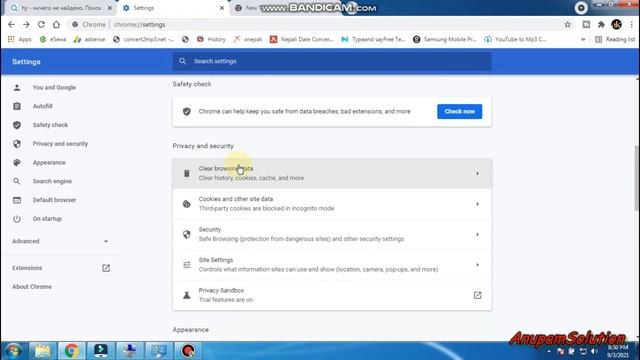Select Safety check in sidebar
The image size is (640, 360).
tap(50, 125)
